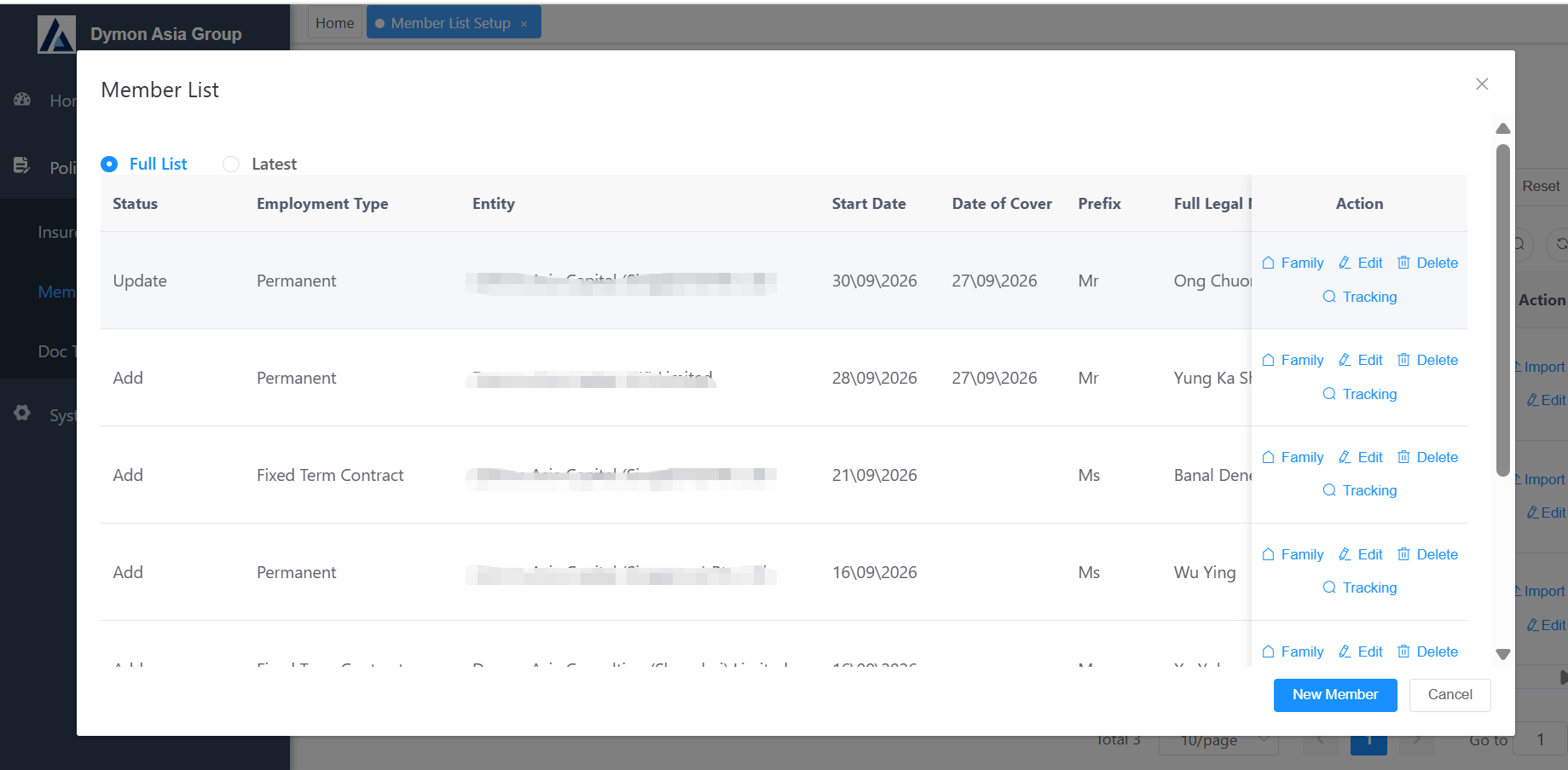Open Family for Ong Chuon row
The width and height of the screenshot is (1568, 770).
(x=1293, y=263)
